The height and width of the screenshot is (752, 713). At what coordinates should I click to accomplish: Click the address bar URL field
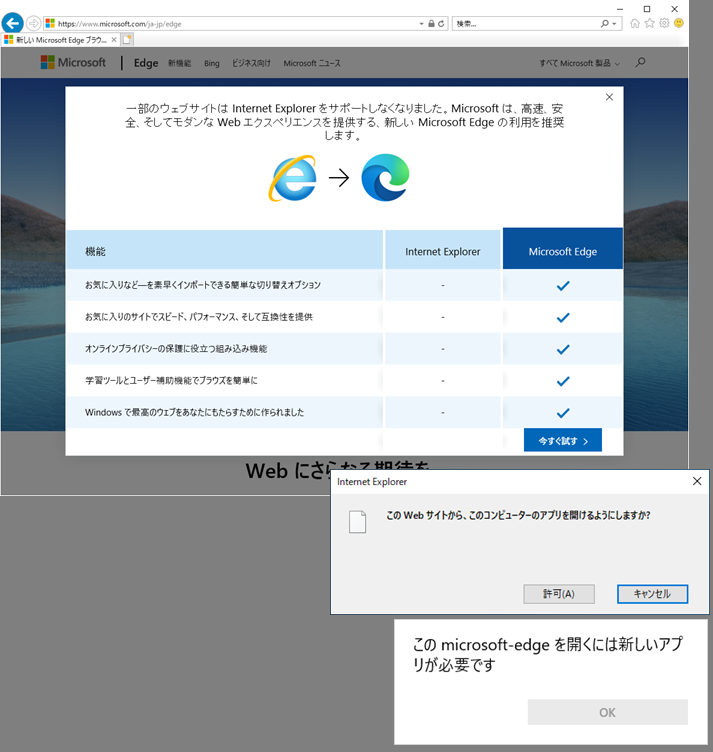230,24
